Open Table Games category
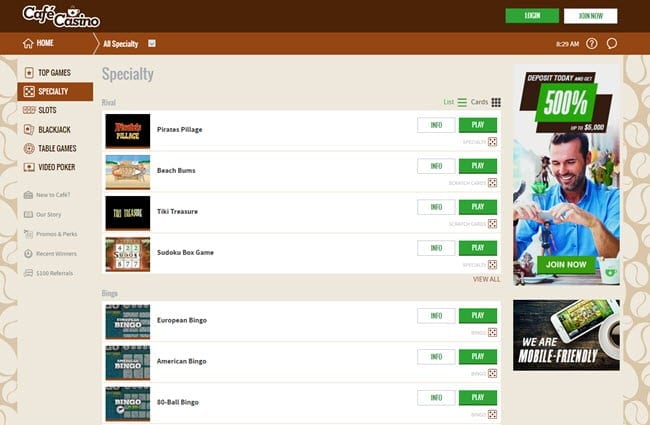The image size is (650, 425). point(55,148)
